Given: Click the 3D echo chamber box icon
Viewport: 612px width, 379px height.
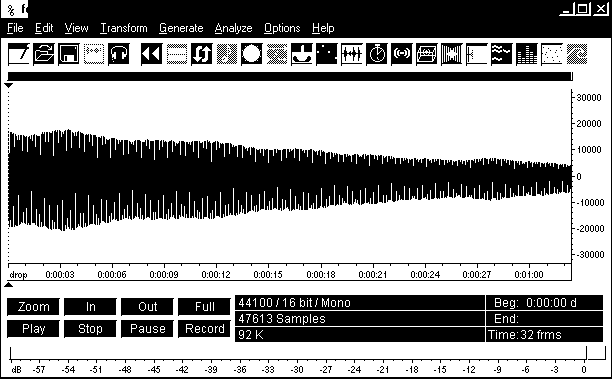Looking at the screenshot, I should click(427, 54).
